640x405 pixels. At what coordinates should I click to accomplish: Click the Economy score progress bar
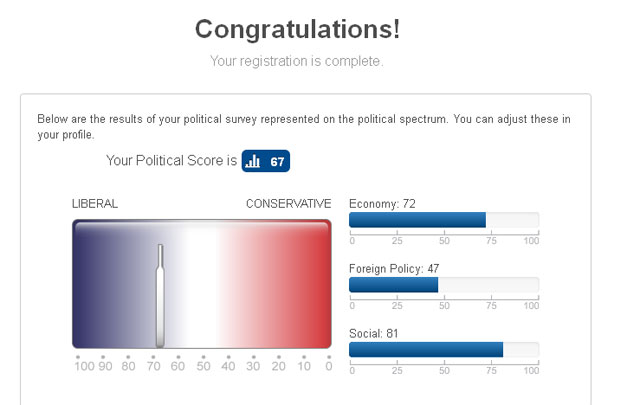(x=443, y=221)
